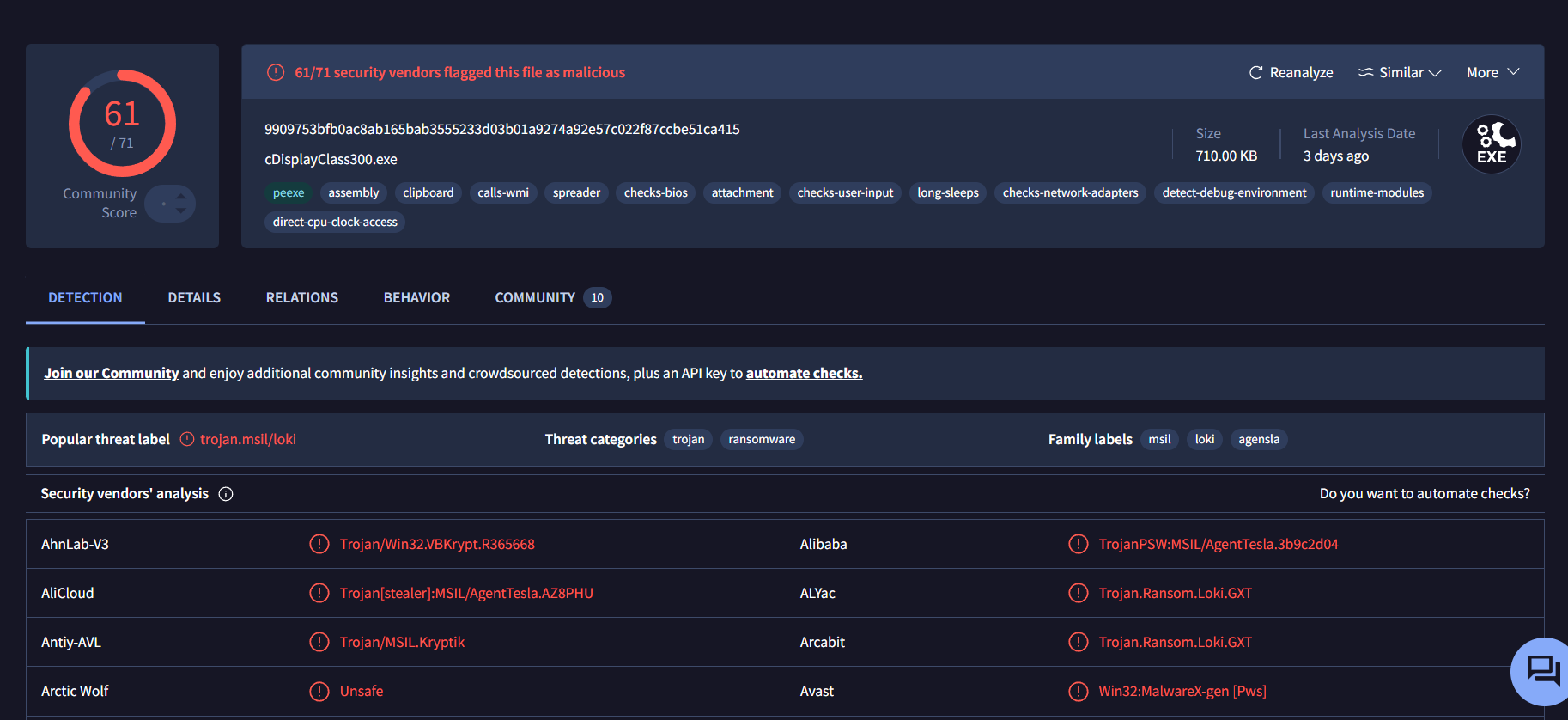Click the 61/71 detection score gauge
This screenshot has height=720, width=1568.
[x=122, y=124]
